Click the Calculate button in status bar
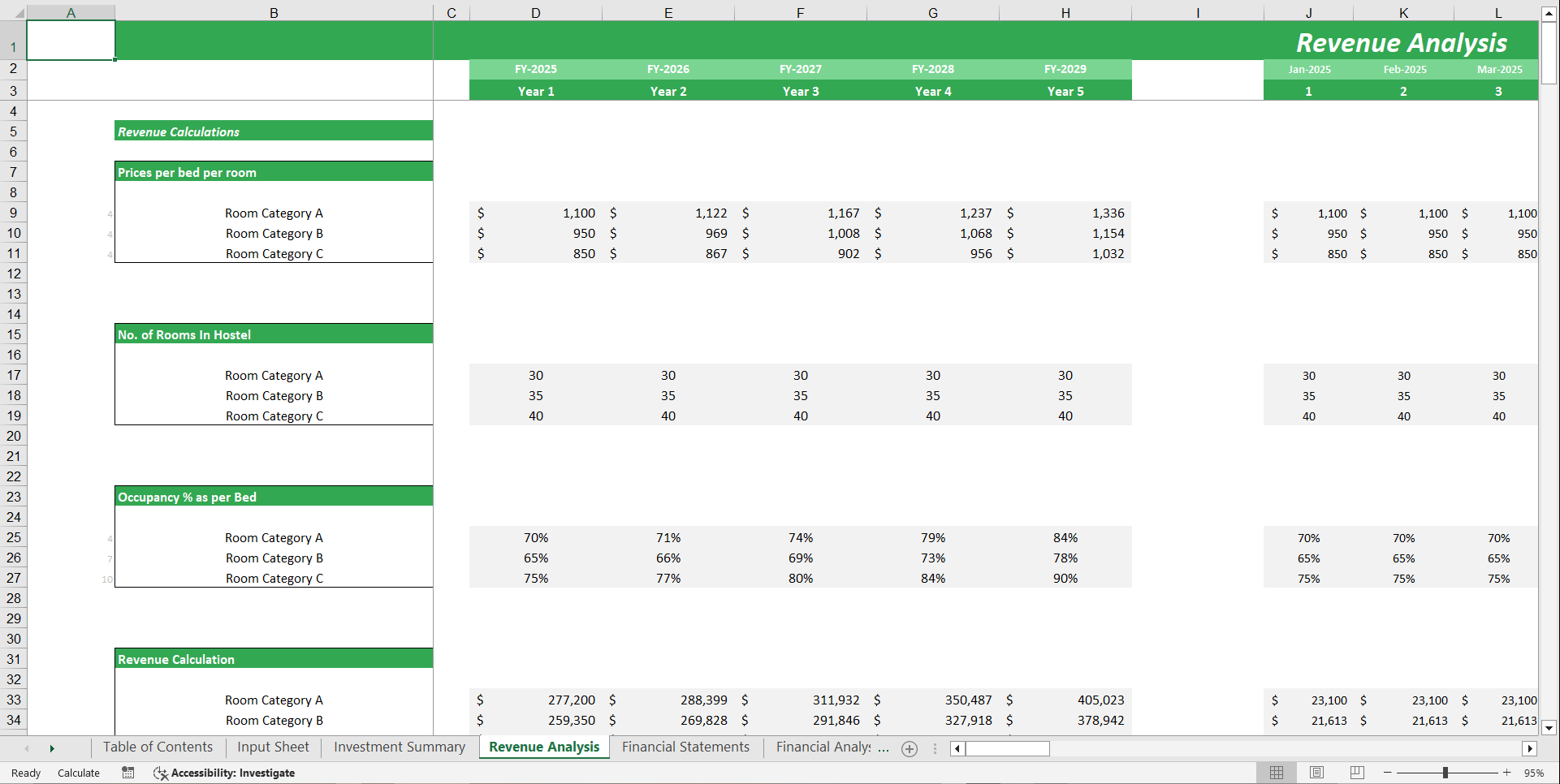This screenshot has width=1560, height=784. coord(78,773)
